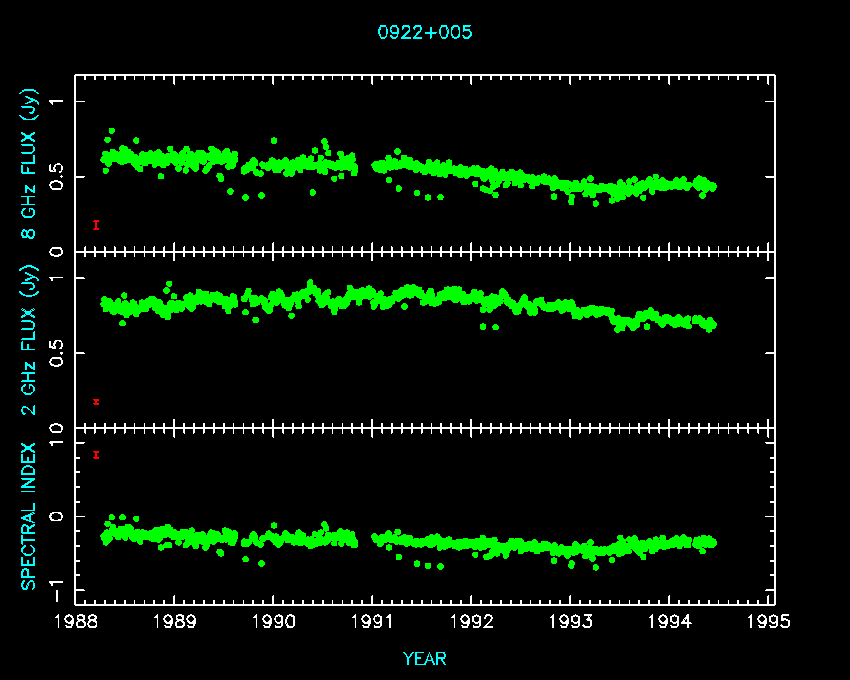This screenshot has height=680, width=850.
Task: Select the 1989 tick label
Action: tap(175, 622)
